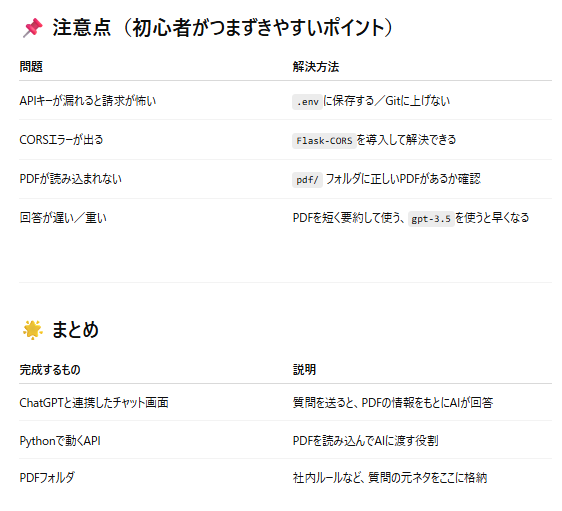The image size is (562, 511).
Task: Click the 回答が遅い／重い row text
Action: pyautogui.click(x=63, y=218)
